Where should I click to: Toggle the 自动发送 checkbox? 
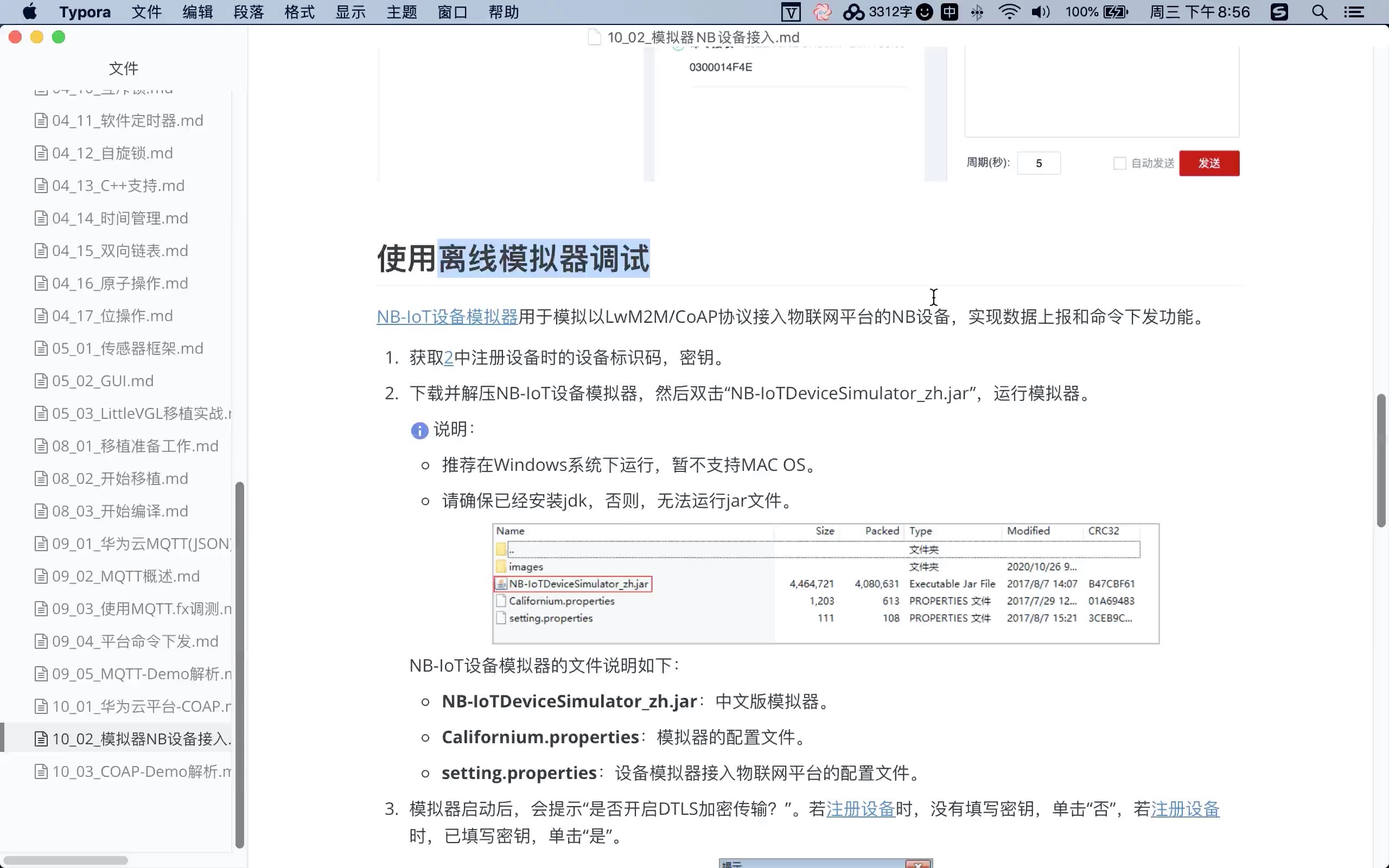(1119, 164)
